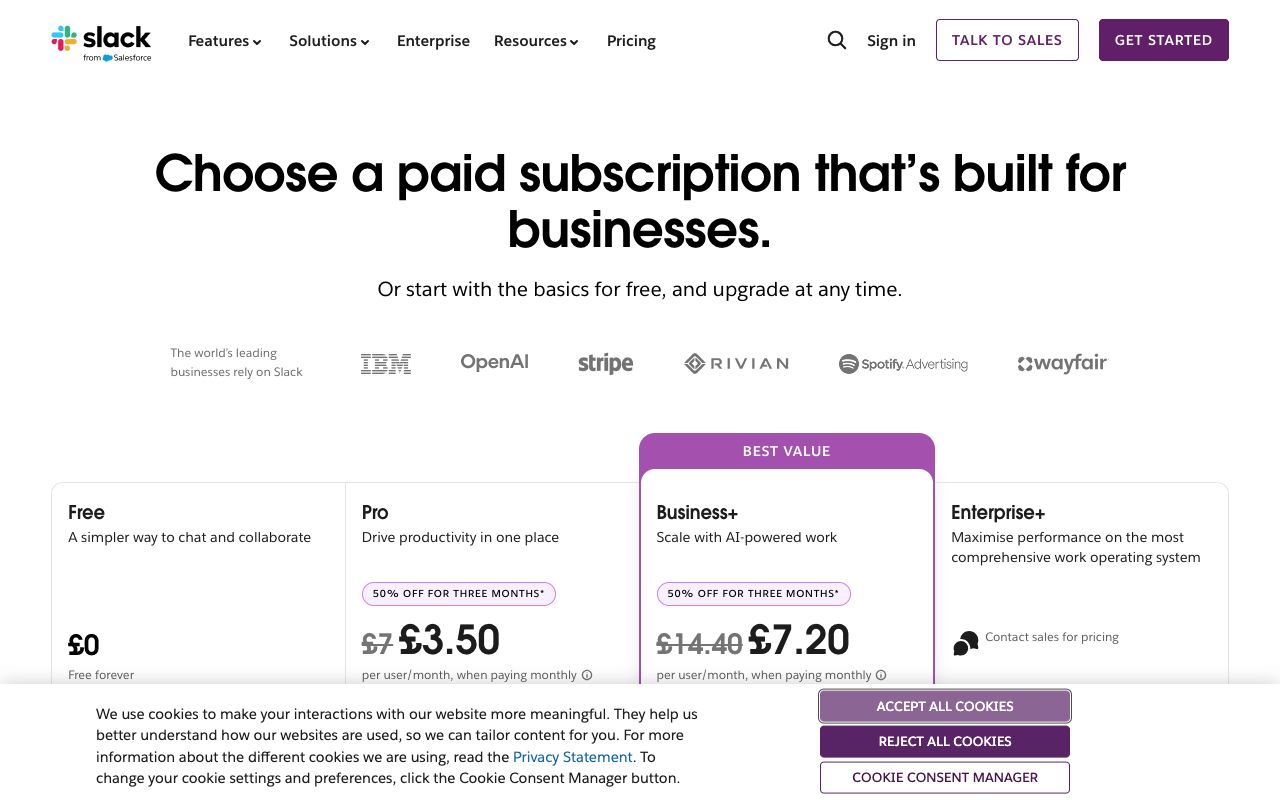Expand the Features dropdown menu
The image size is (1280, 800).
pos(225,41)
